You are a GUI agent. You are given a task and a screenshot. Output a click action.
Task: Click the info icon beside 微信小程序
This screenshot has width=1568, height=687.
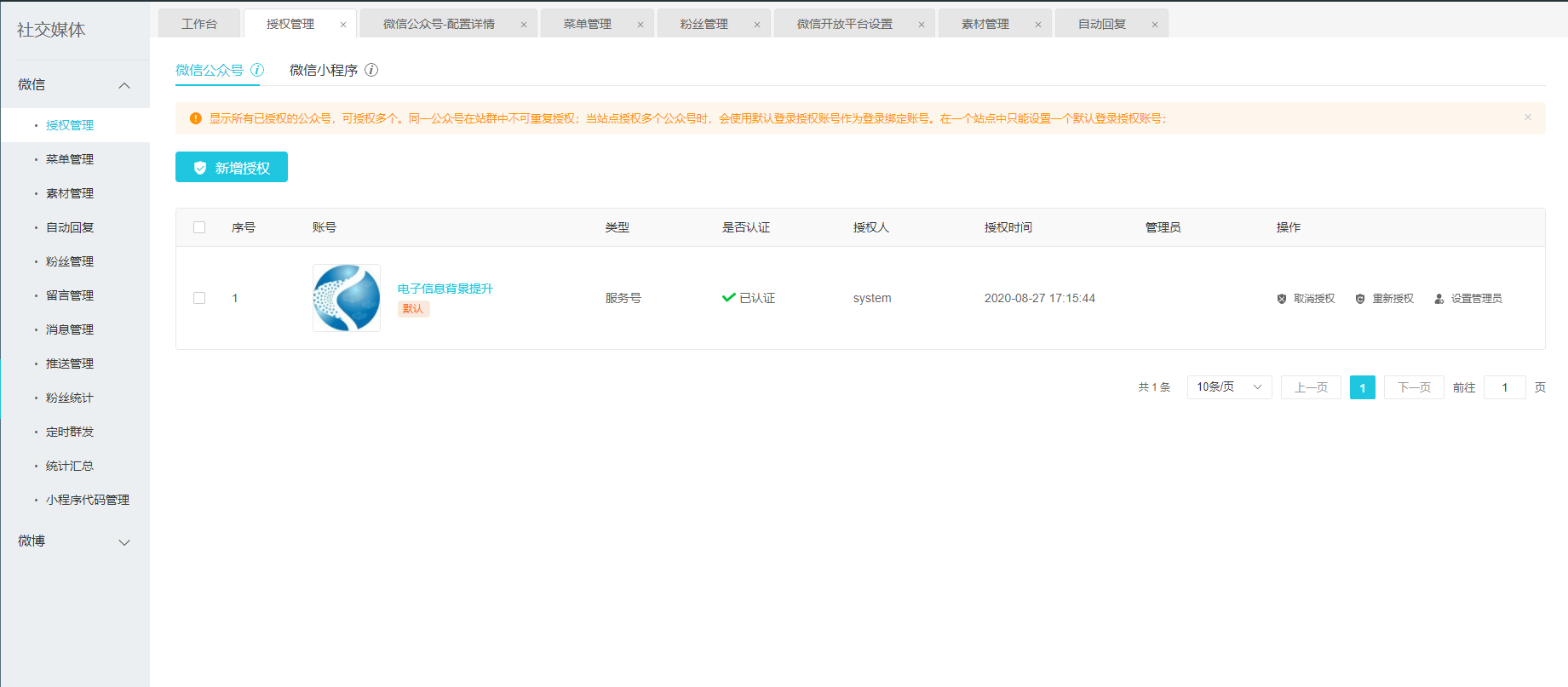[x=371, y=70]
